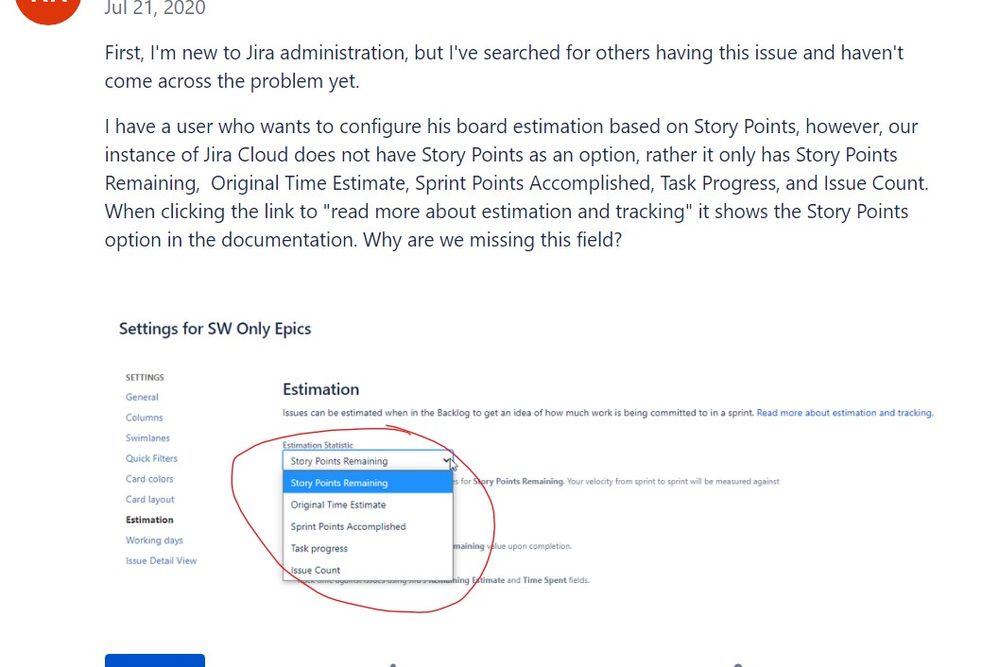Image resolution: width=999 pixels, height=667 pixels.
Task: Open the Swimlanes configuration
Action: click(x=148, y=437)
